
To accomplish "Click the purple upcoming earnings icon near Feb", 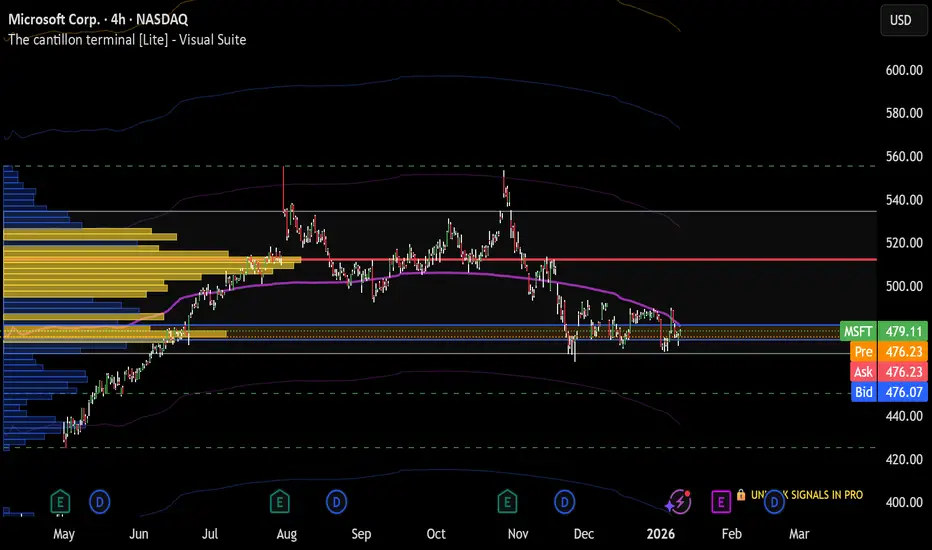I will [721, 502].
